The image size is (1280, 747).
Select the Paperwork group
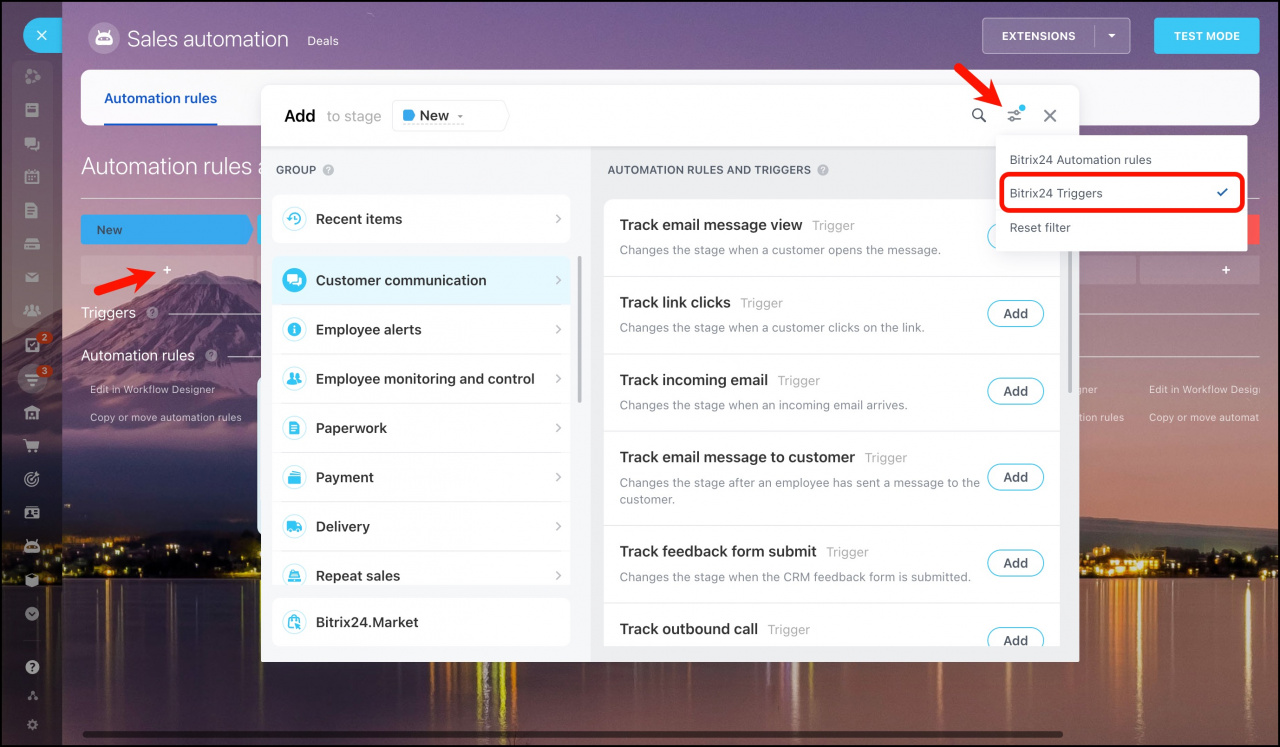click(421, 428)
